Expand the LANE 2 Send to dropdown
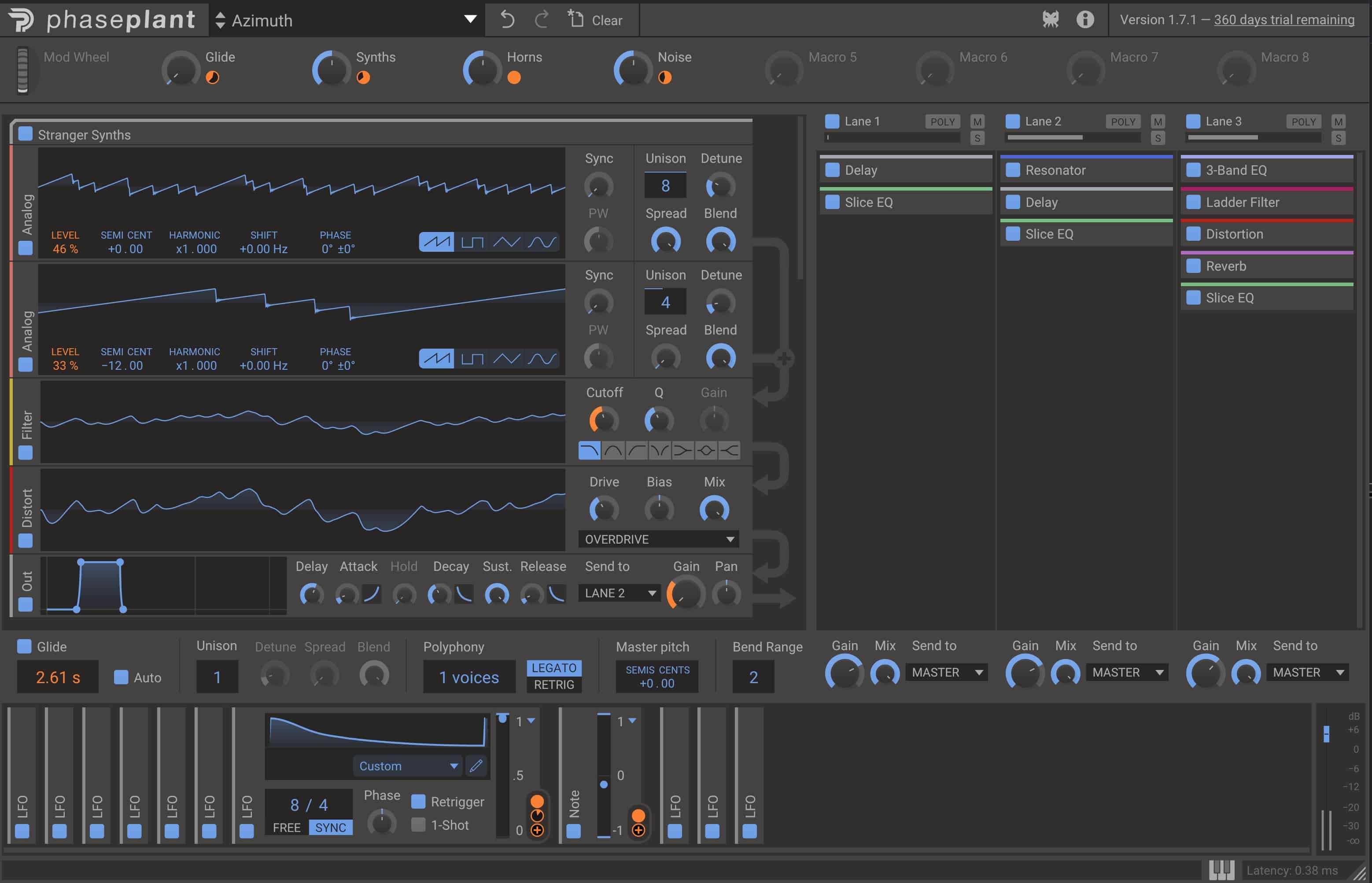 (x=620, y=593)
